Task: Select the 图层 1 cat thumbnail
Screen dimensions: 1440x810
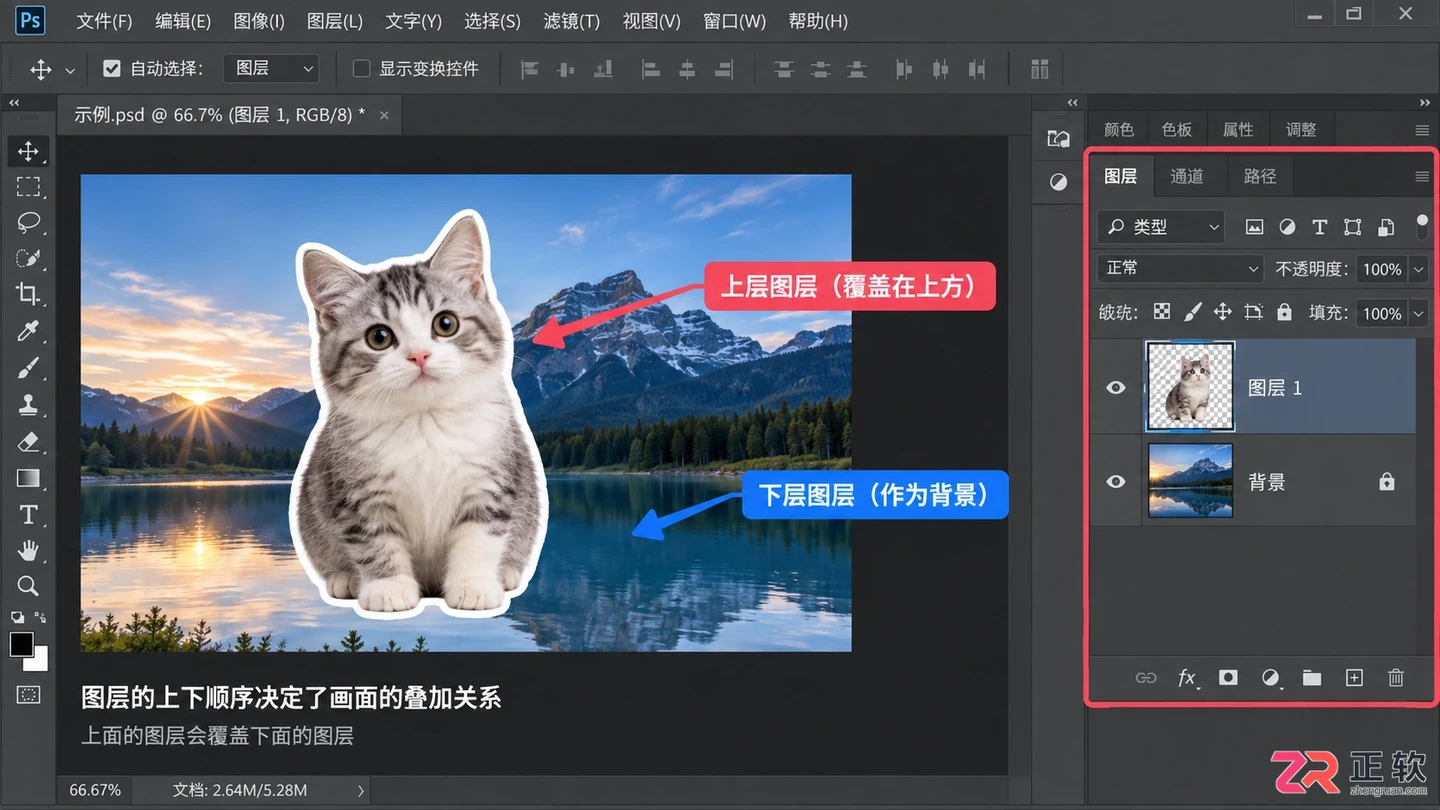Action: coord(1190,386)
